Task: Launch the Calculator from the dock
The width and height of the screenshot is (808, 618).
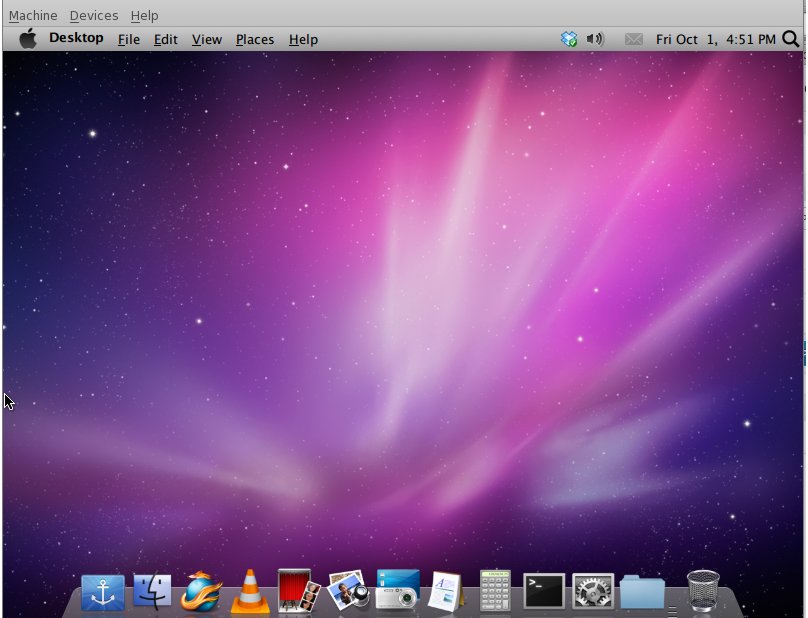Action: pyautogui.click(x=495, y=591)
